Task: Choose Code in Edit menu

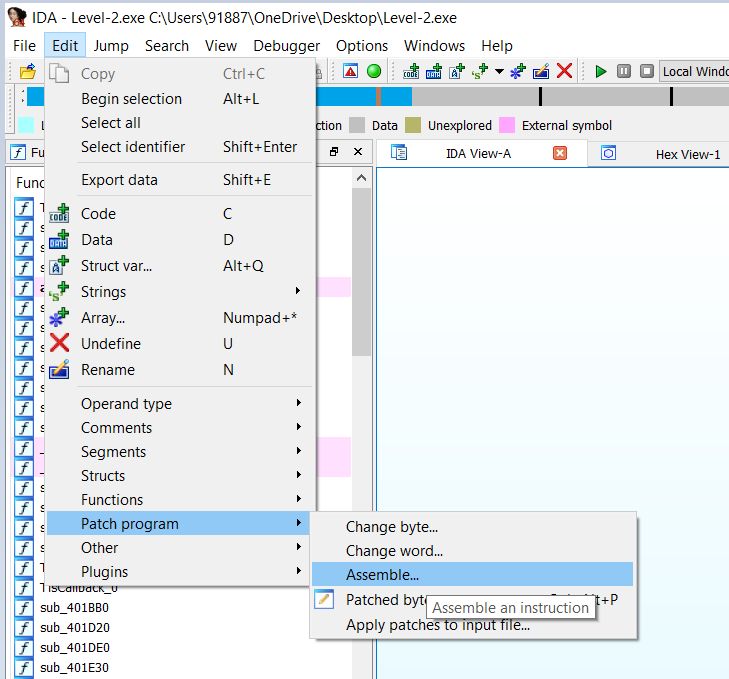Action: 180,214
